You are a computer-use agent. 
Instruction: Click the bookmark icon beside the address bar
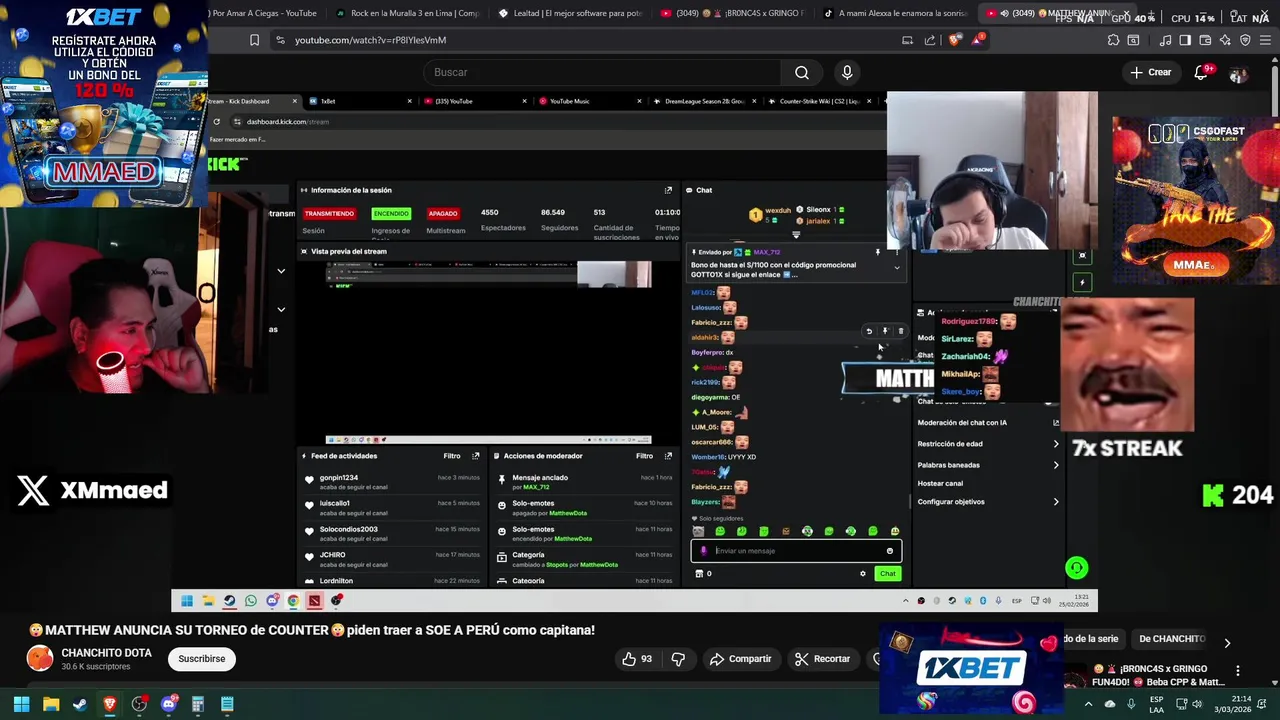[254, 40]
